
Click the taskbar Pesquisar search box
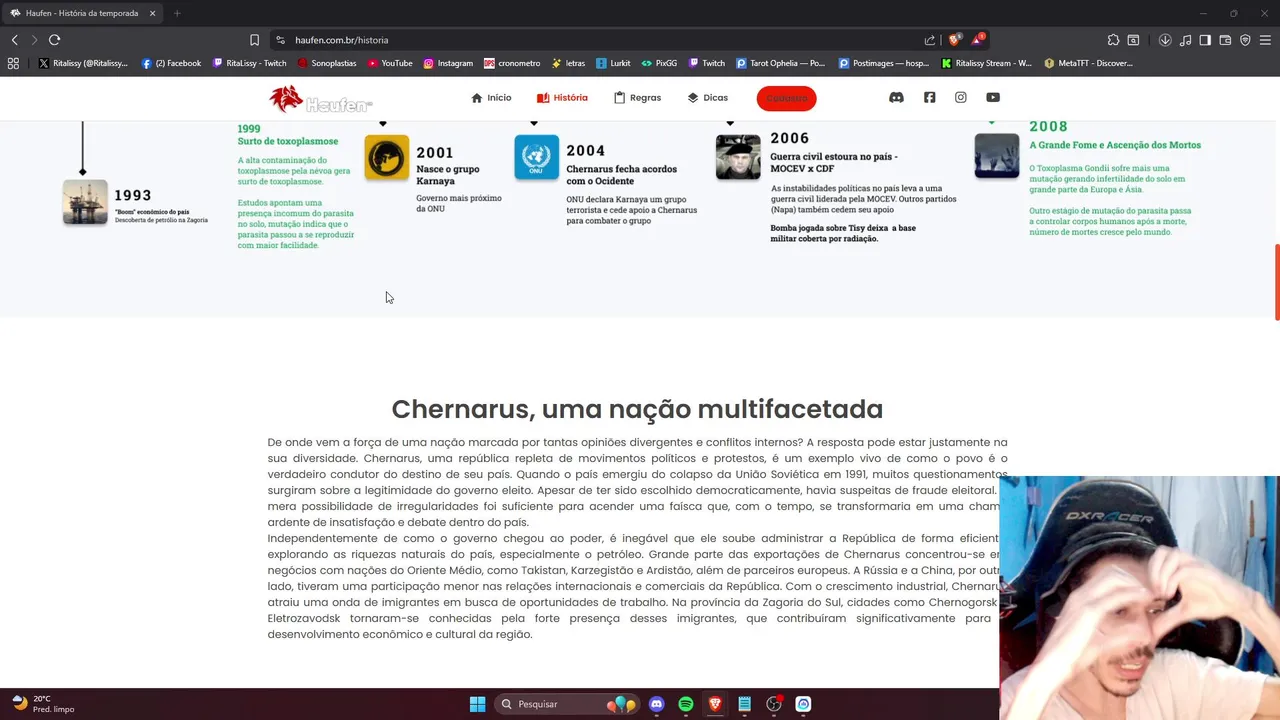568,704
